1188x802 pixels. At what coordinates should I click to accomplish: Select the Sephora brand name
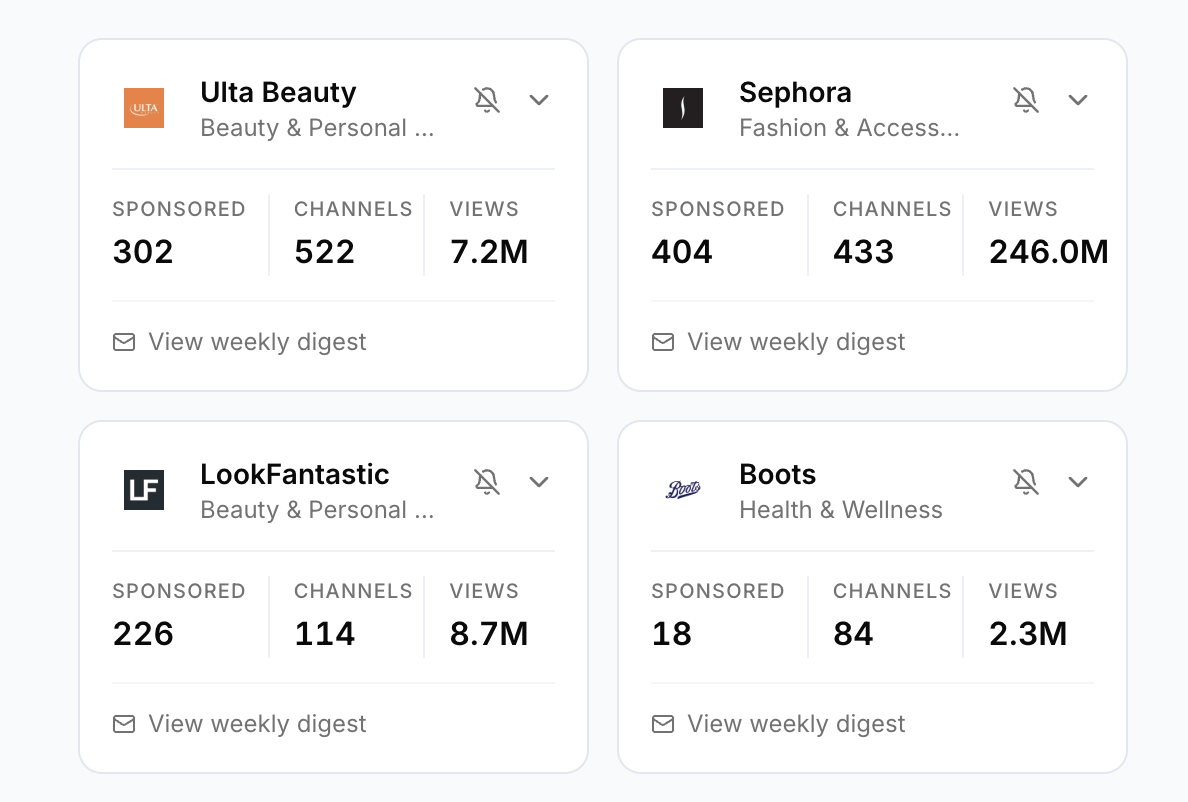click(x=796, y=92)
